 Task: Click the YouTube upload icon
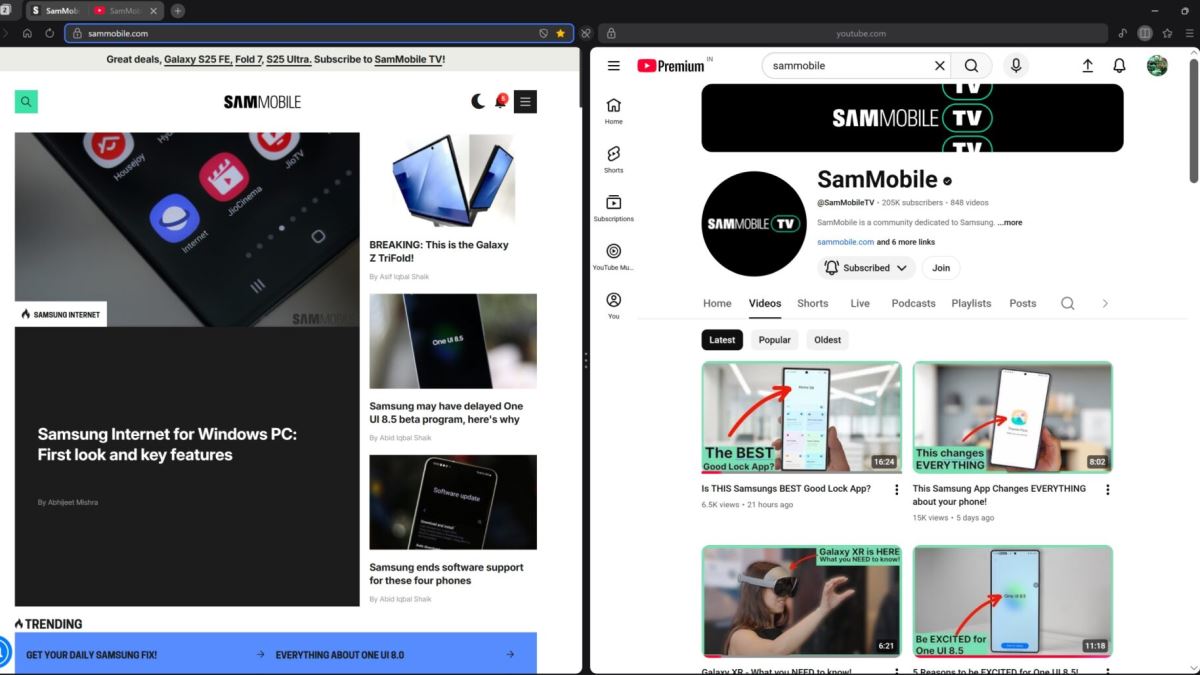tap(1087, 66)
